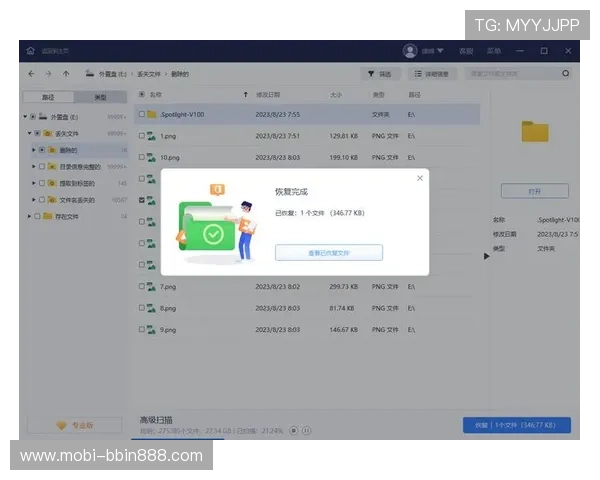The width and height of the screenshot is (600, 480).
Task: Open the 客服 menu item
Action: coord(466,51)
